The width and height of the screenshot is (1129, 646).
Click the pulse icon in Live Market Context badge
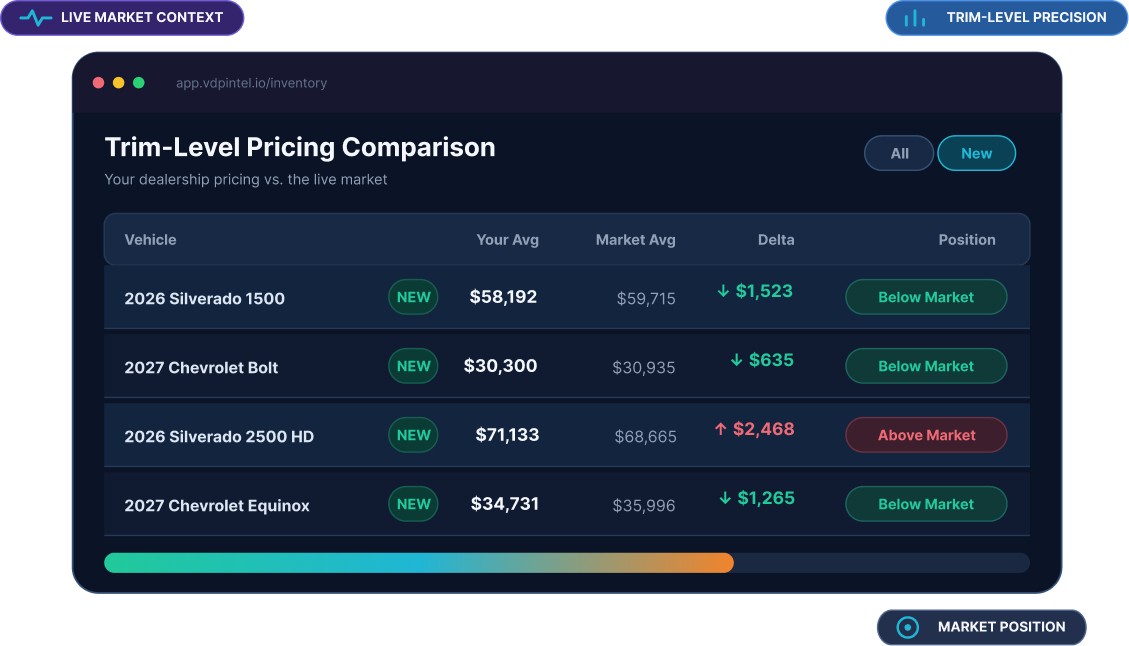[x=35, y=17]
